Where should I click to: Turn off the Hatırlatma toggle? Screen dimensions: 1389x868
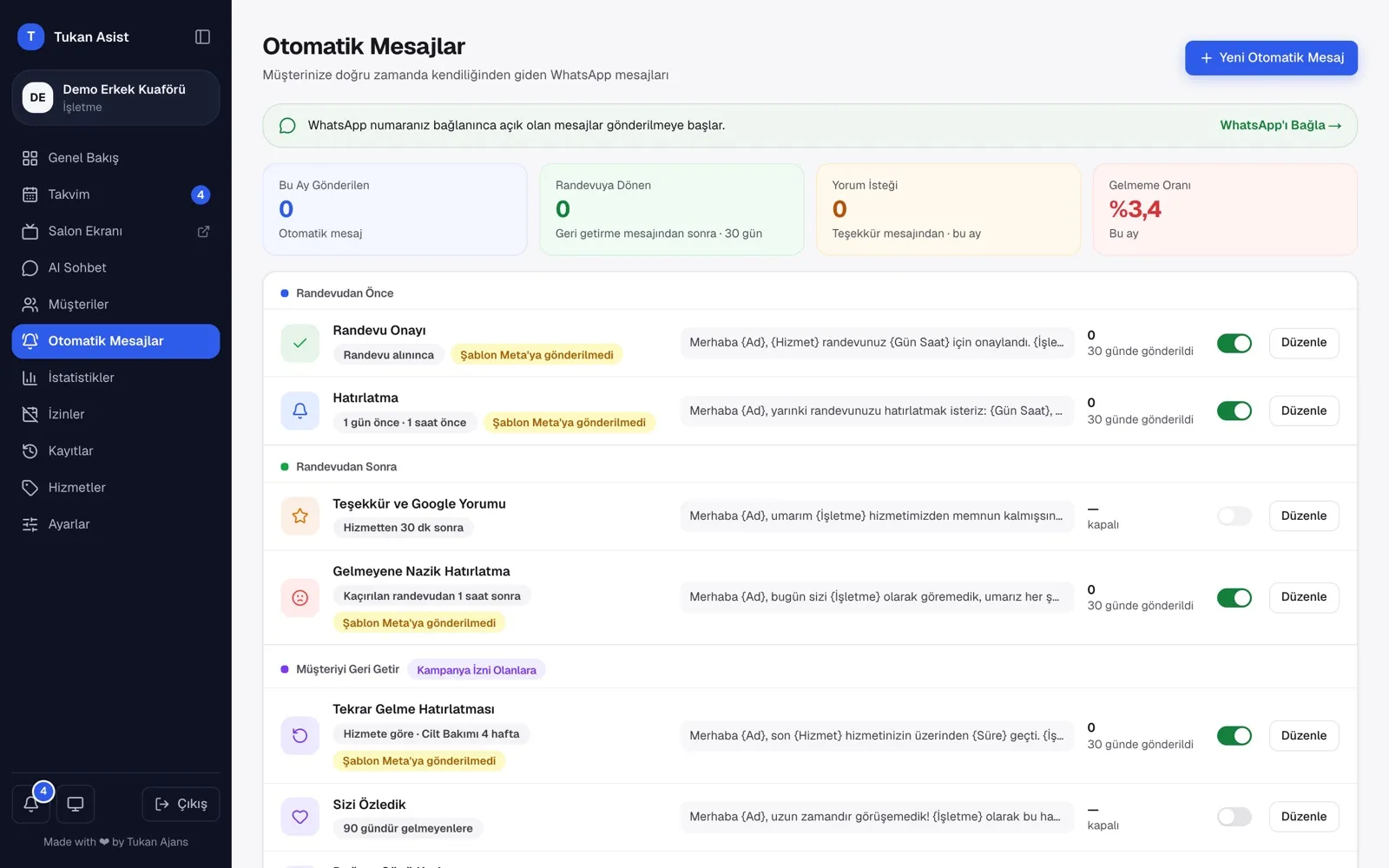1234,411
